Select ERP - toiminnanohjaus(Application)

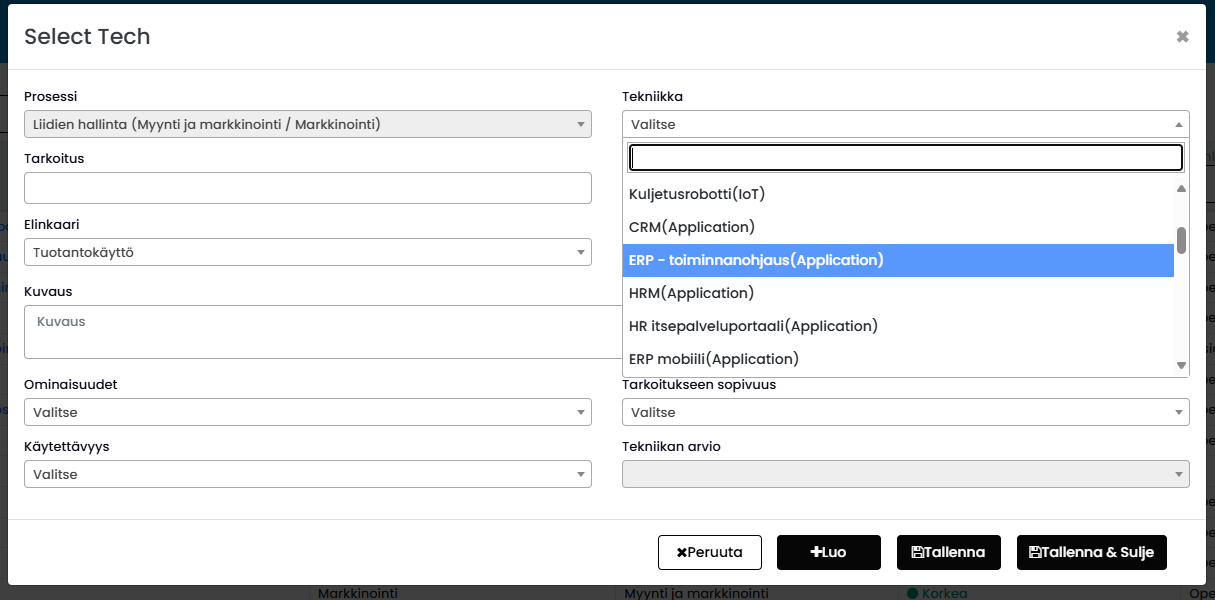pos(756,260)
